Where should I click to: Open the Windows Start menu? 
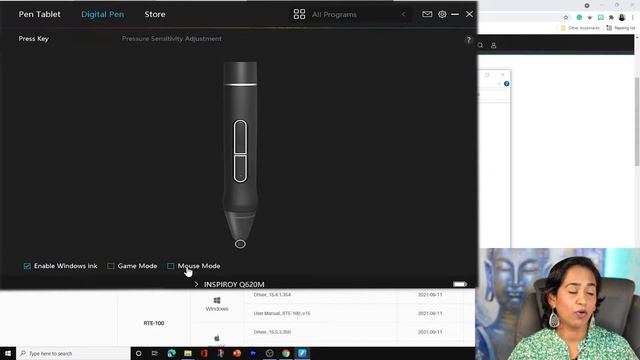pos(8,353)
